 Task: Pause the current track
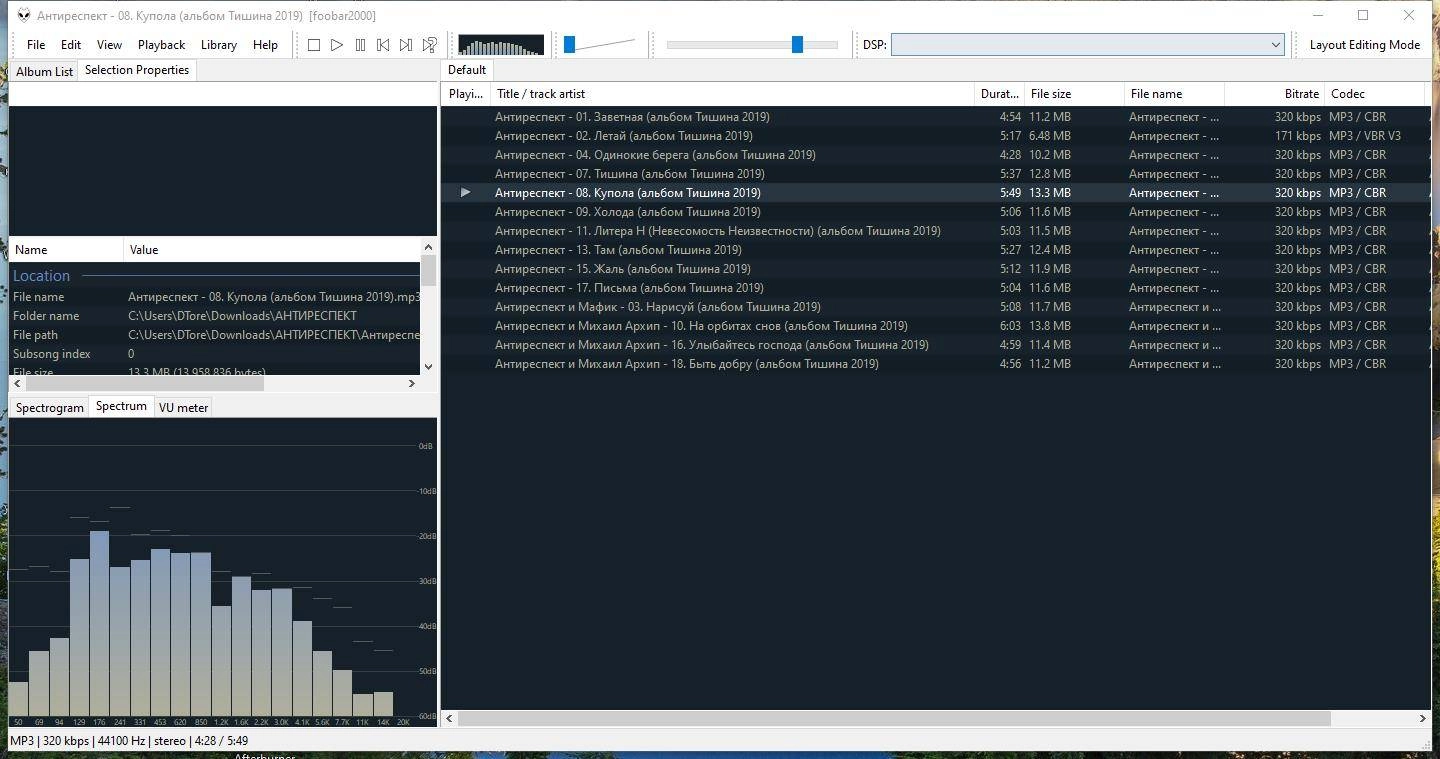tap(360, 45)
